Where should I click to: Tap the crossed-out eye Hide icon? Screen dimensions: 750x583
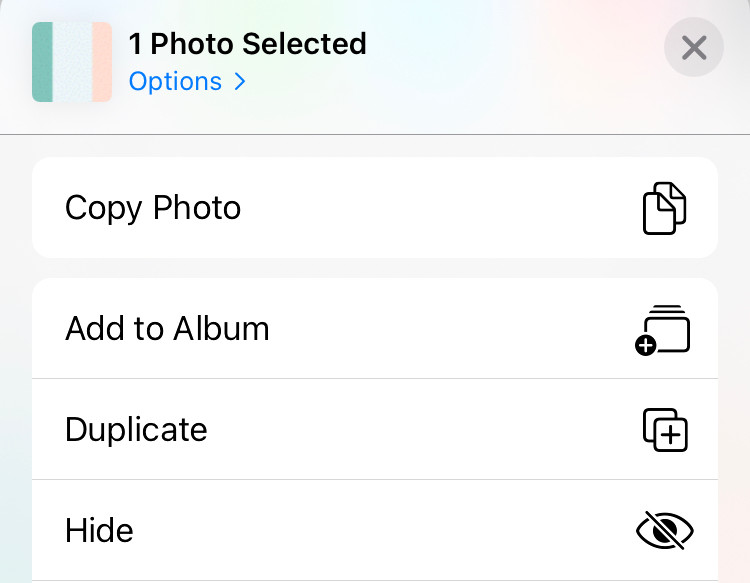[665, 530]
